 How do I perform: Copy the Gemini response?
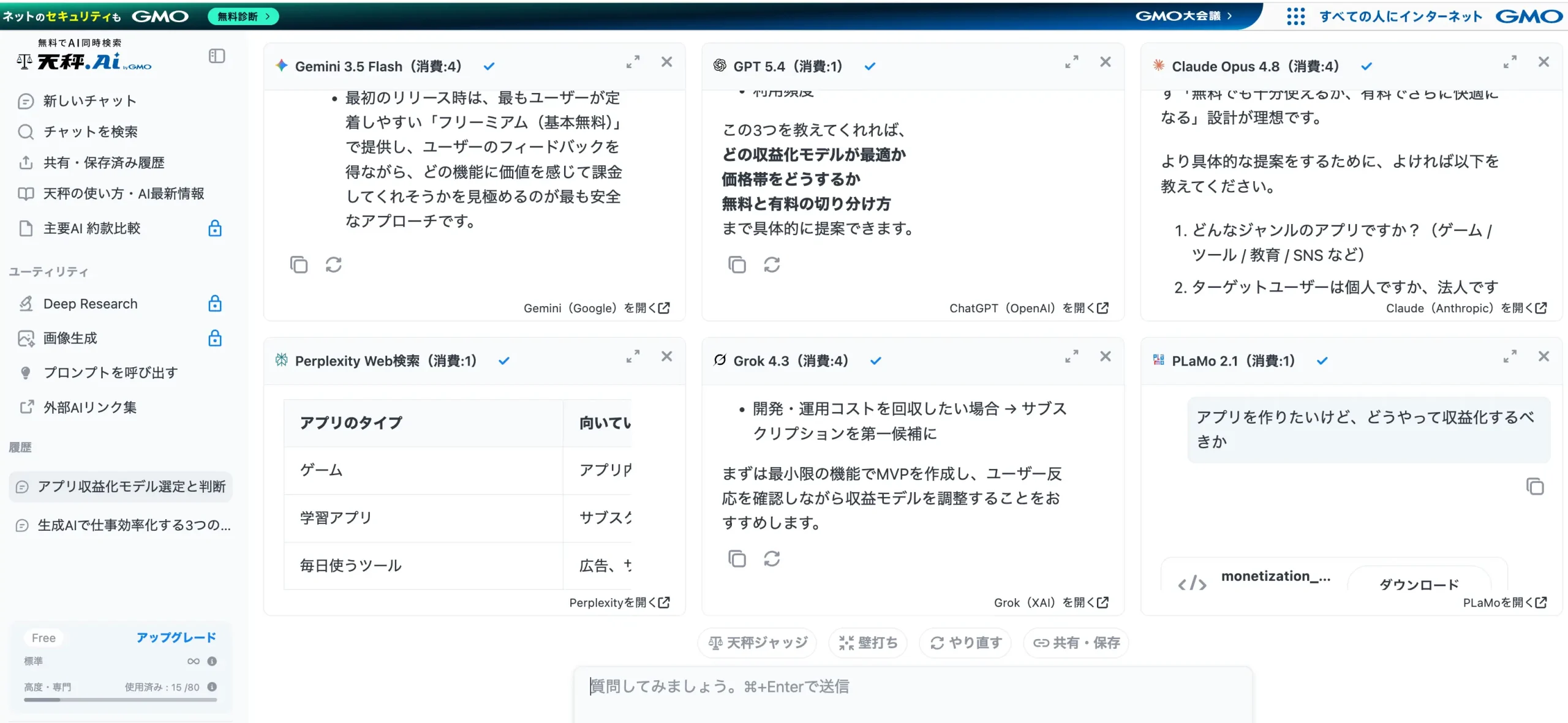tap(299, 264)
